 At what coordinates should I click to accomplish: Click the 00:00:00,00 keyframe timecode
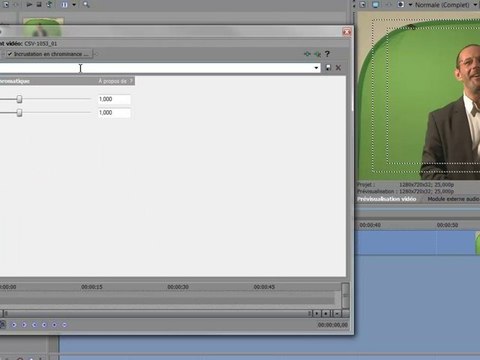(x=333, y=325)
